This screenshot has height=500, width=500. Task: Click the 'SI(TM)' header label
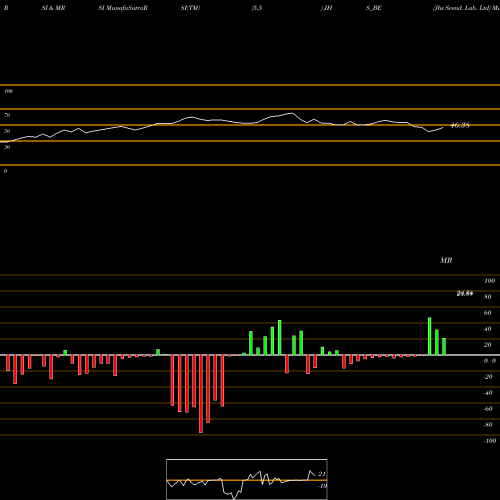point(190,8)
